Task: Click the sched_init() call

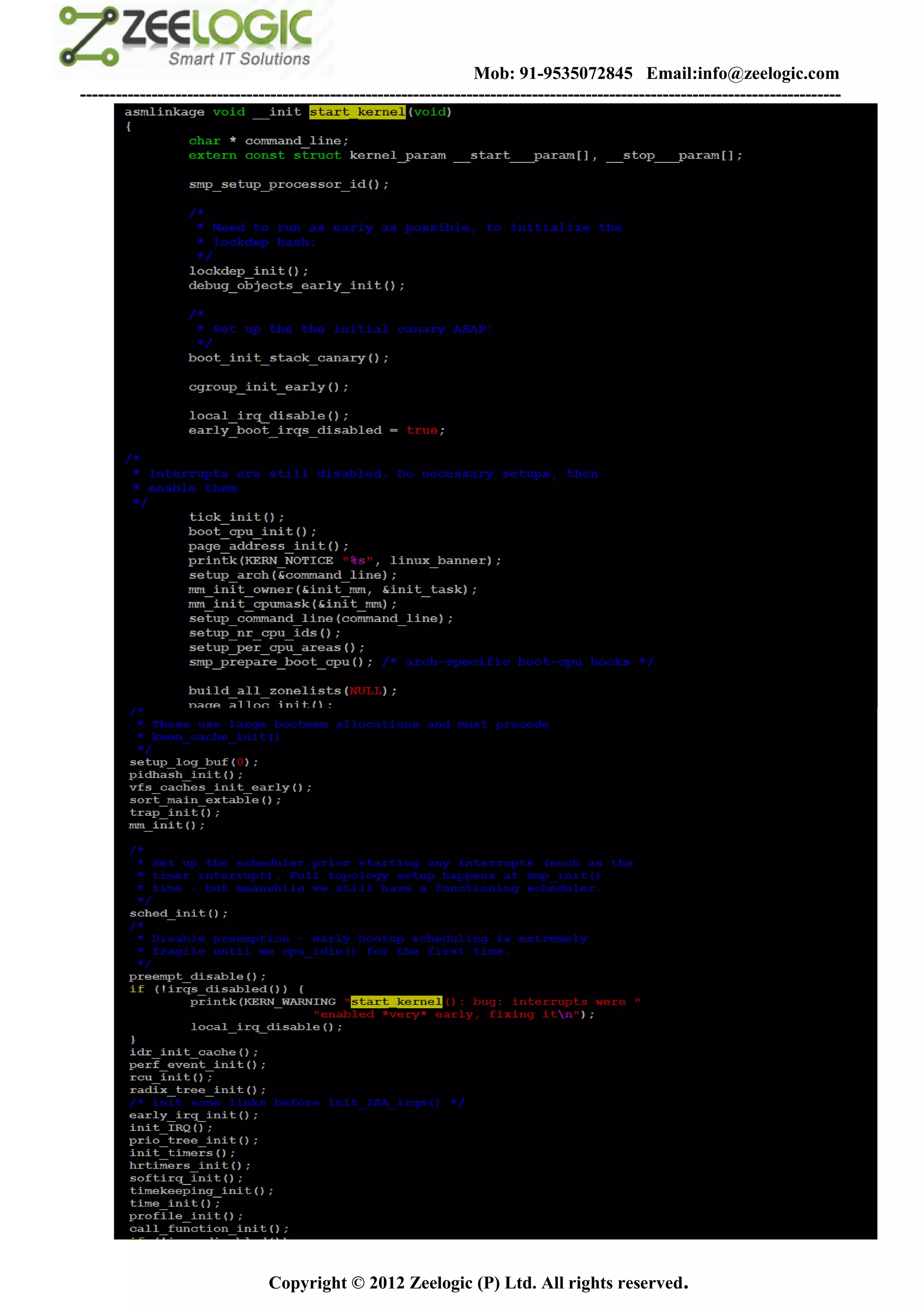Action: (178, 913)
